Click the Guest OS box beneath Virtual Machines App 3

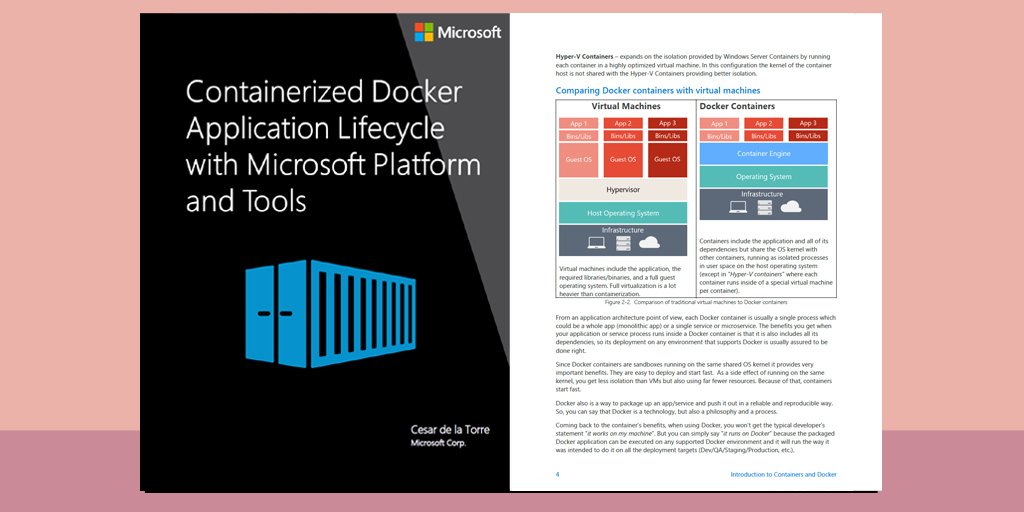coord(667,160)
